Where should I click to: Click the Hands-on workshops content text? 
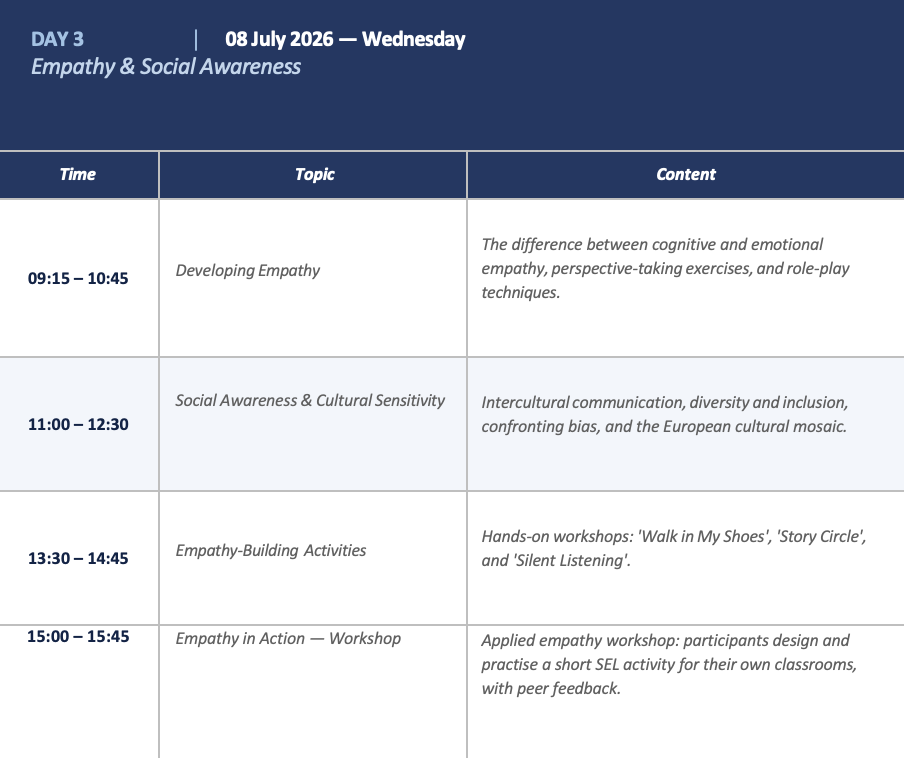(674, 548)
